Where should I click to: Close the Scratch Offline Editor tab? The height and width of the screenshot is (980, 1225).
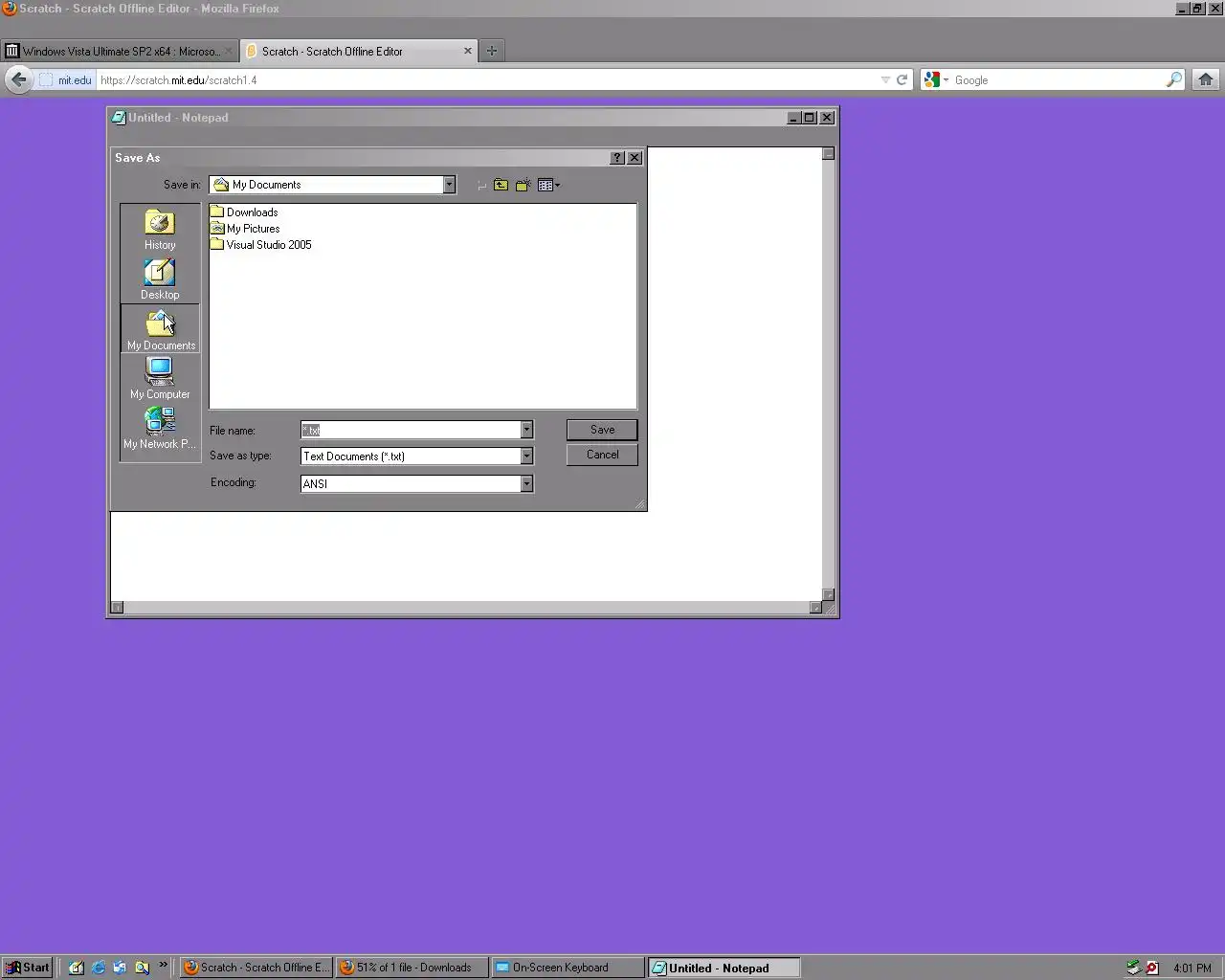pyautogui.click(x=468, y=51)
